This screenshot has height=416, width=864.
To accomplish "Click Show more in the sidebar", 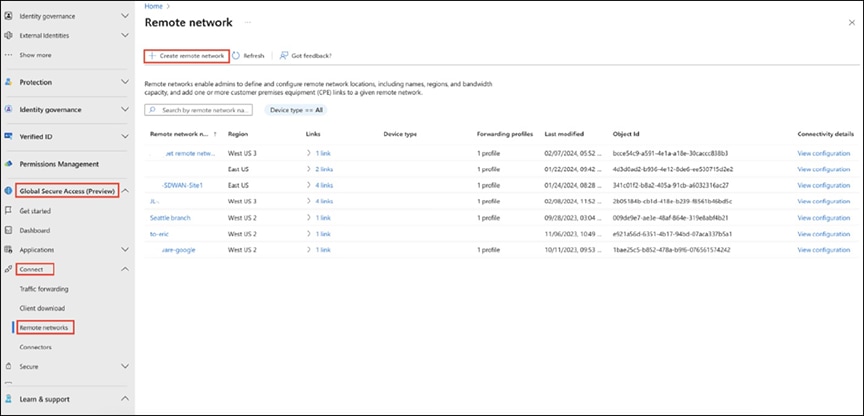I will 35,55.
